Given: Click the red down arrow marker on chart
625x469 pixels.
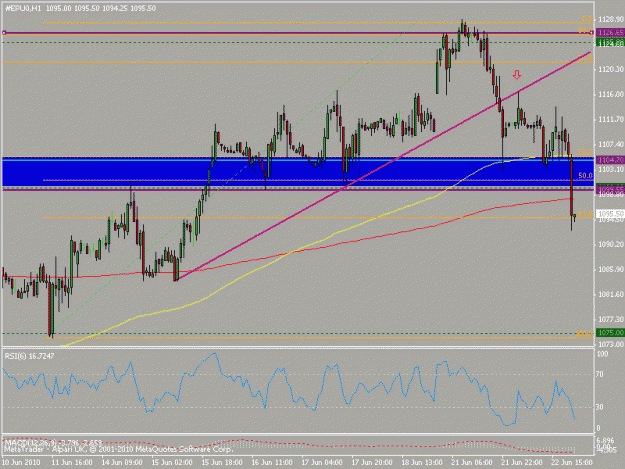Looking at the screenshot, I should tap(517, 75).
